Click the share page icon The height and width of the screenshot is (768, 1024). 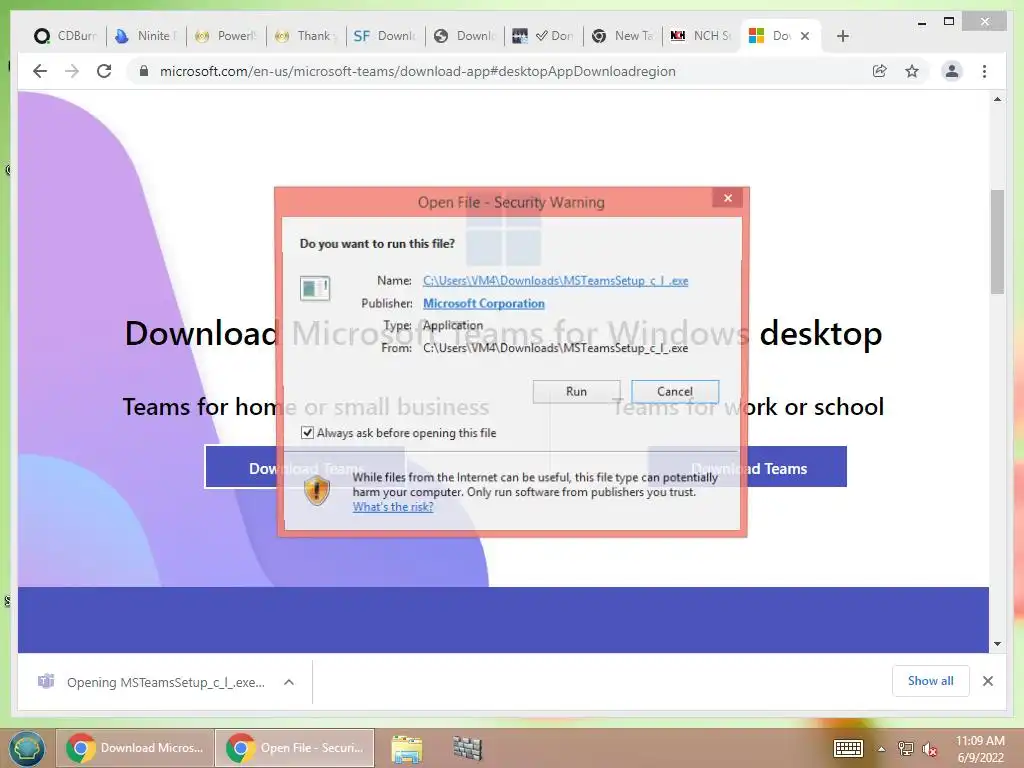click(880, 71)
